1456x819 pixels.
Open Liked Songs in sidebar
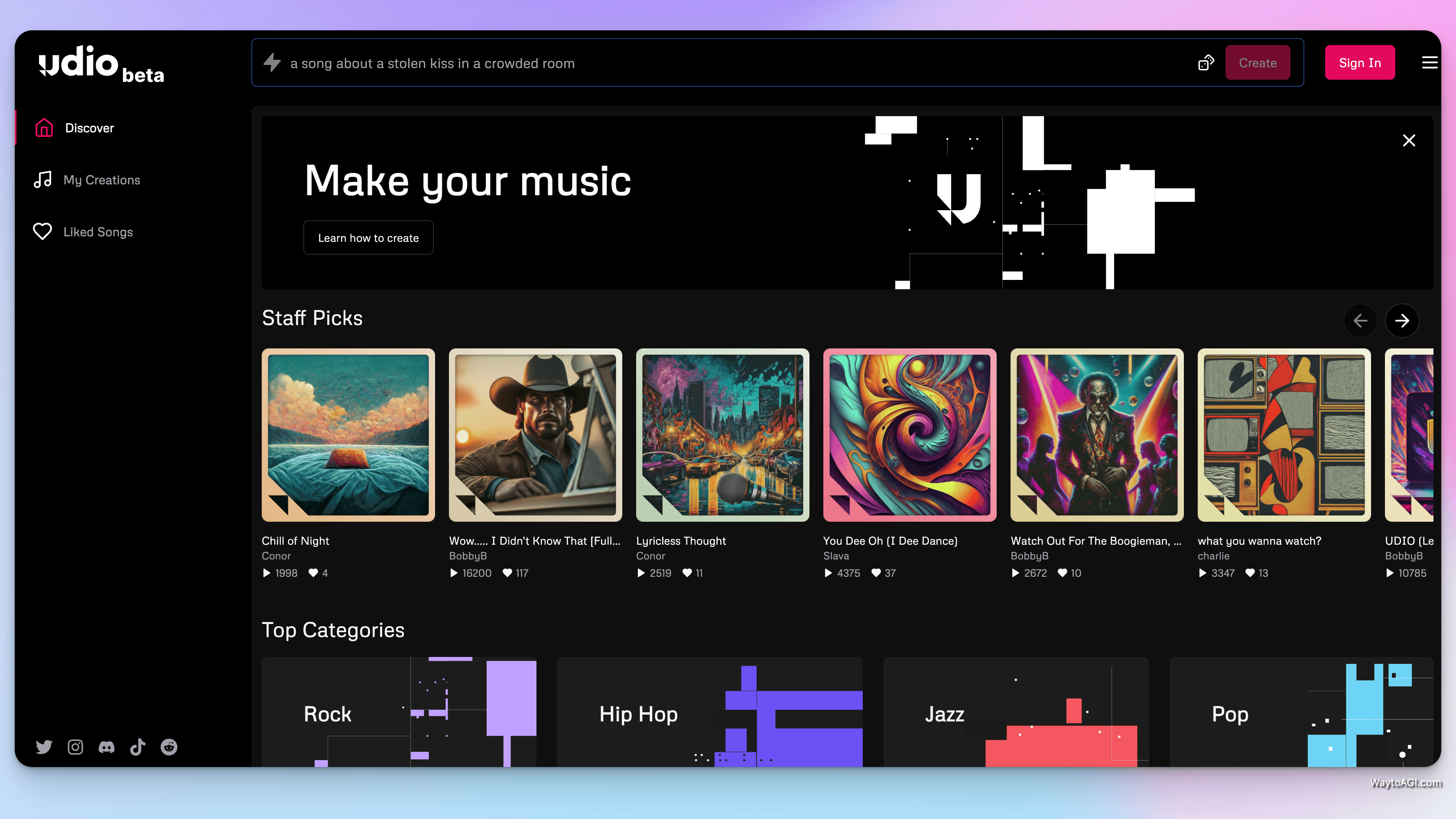[98, 232]
